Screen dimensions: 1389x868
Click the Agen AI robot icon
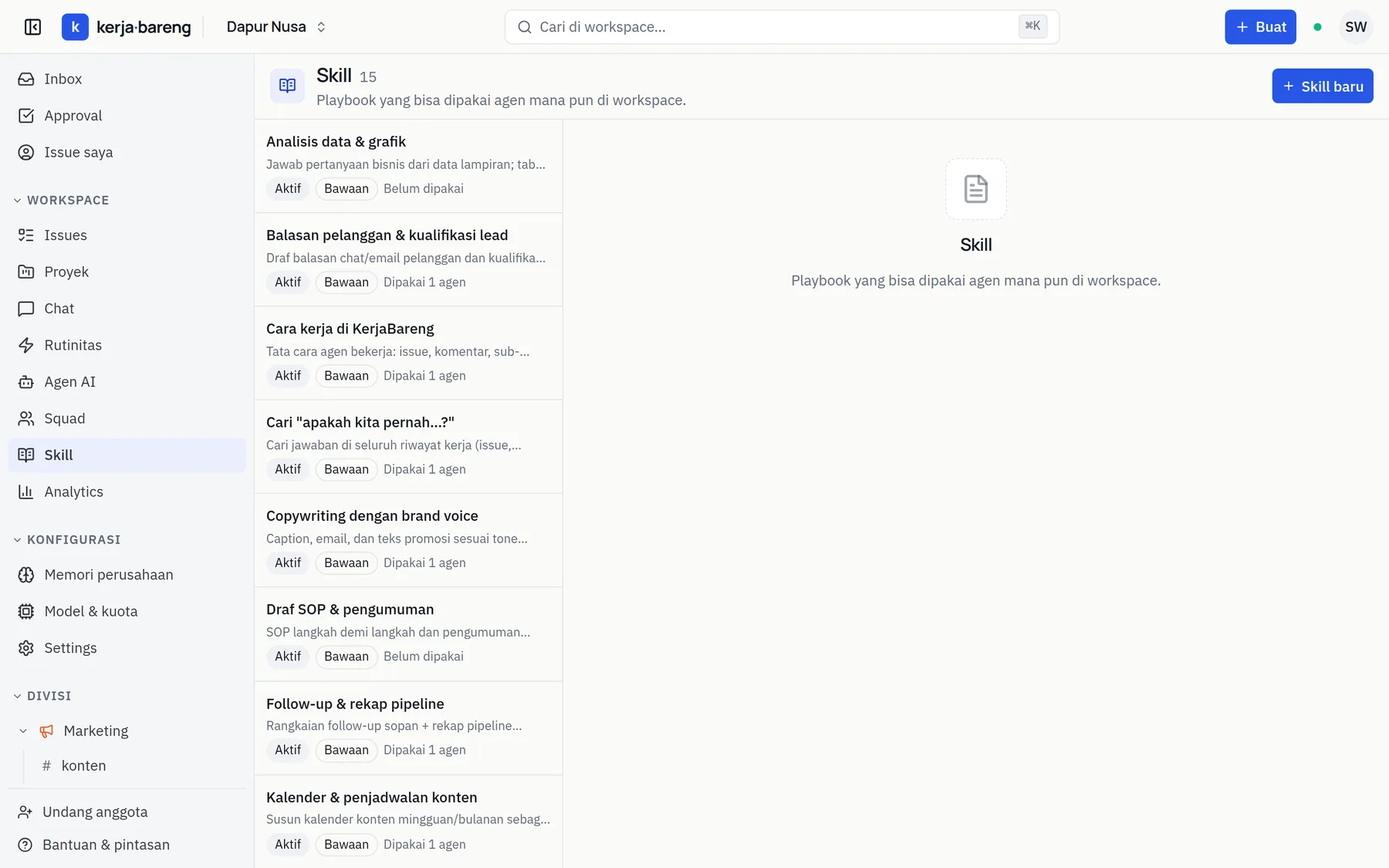pos(26,382)
